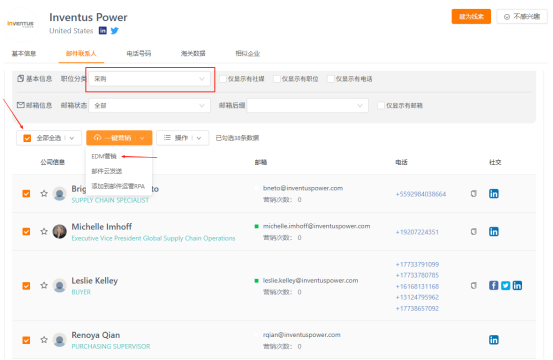Open the 相关企业 tab
This screenshot has height=360, width=553.
pyautogui.click(x=248, y=54)
